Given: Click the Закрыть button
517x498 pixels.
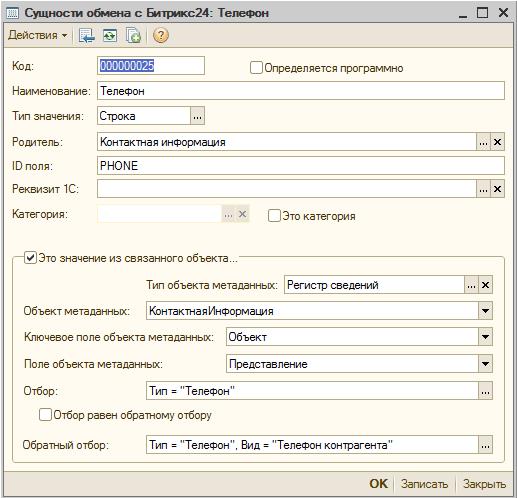Looking at the screenshot, I should coord(484,484).
